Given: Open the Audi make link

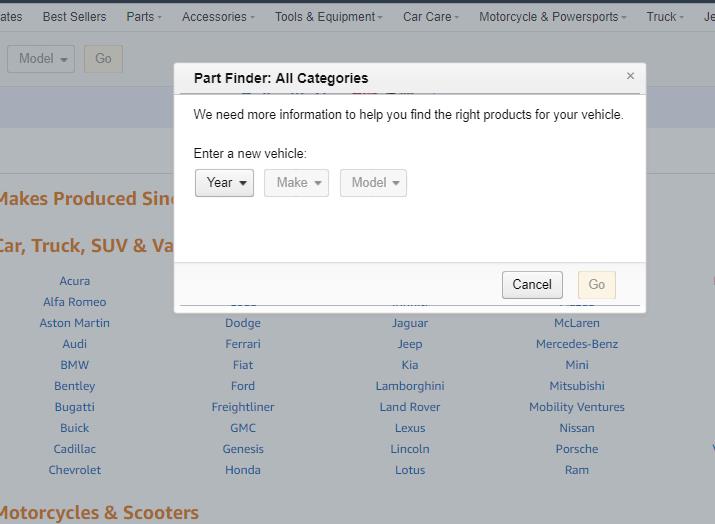Looking at the screenshot, I should click(x=75, y=344).
